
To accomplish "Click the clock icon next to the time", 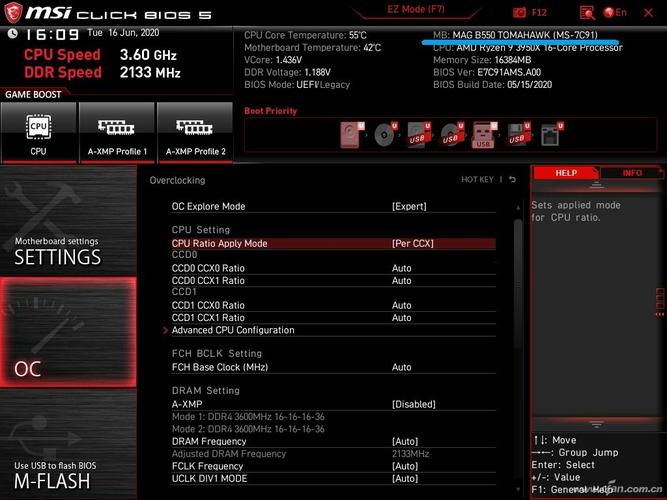I will (x=12, y=33).
